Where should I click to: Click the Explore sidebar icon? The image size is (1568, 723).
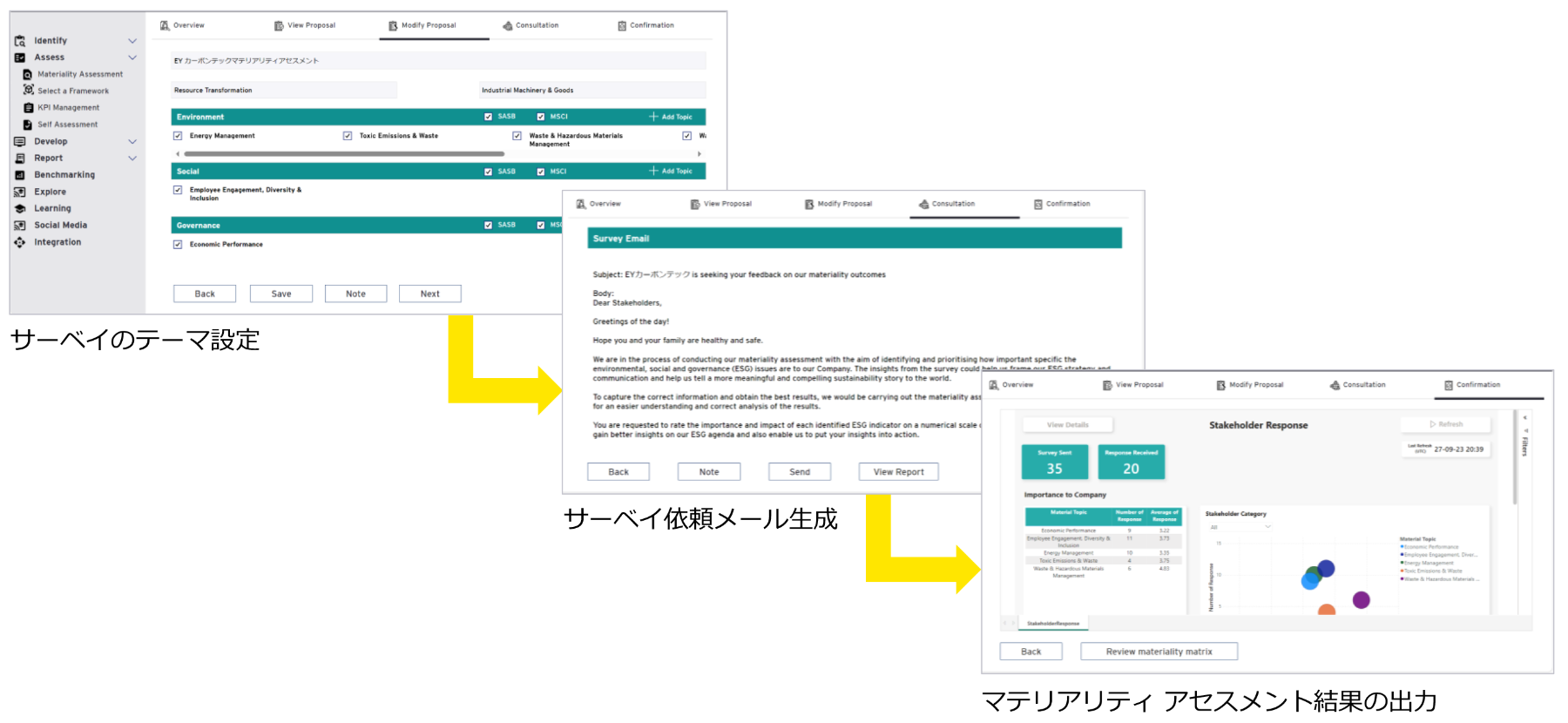coord(20,192)
